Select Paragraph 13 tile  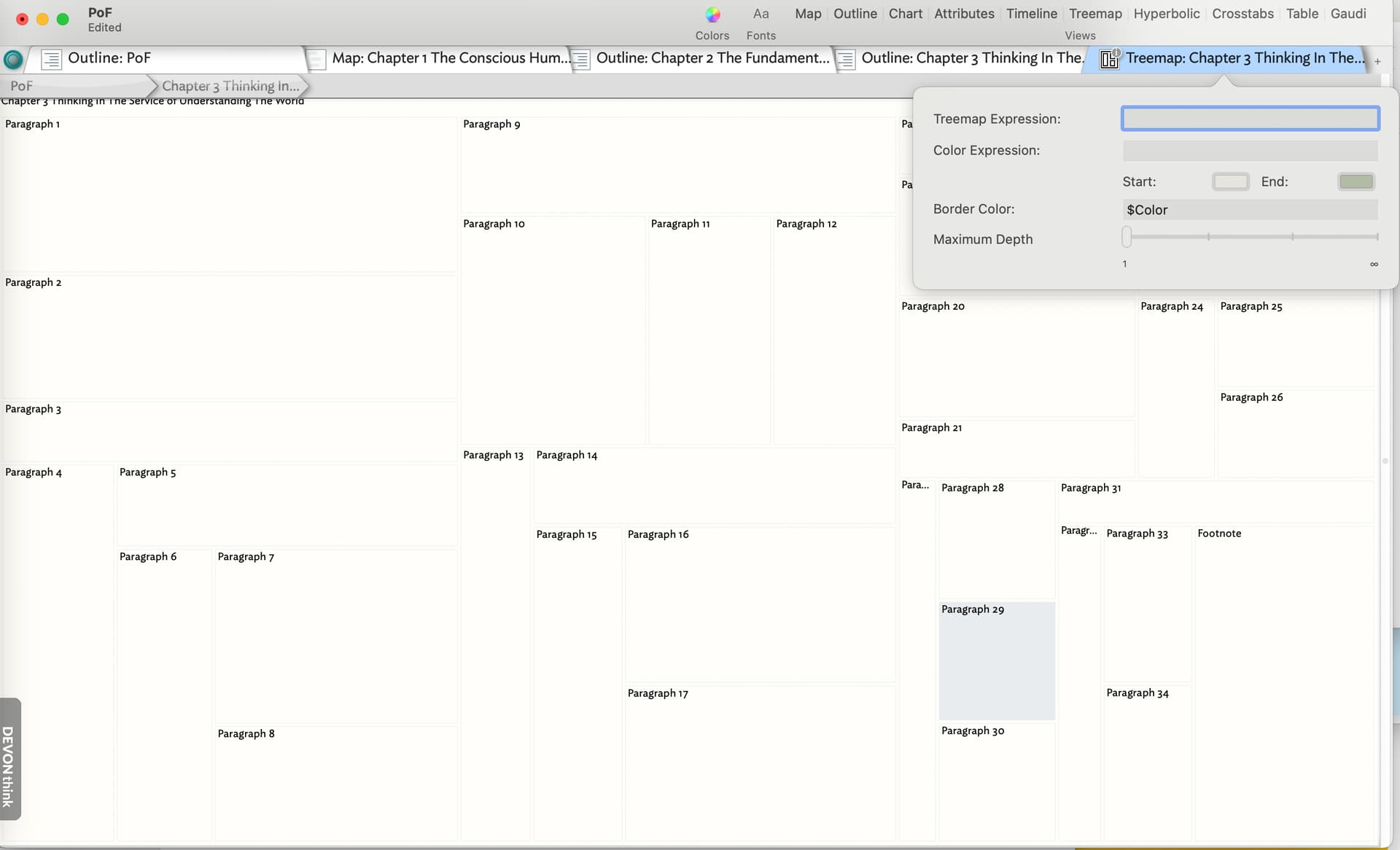pyautogui.click(x=495, y=644)
